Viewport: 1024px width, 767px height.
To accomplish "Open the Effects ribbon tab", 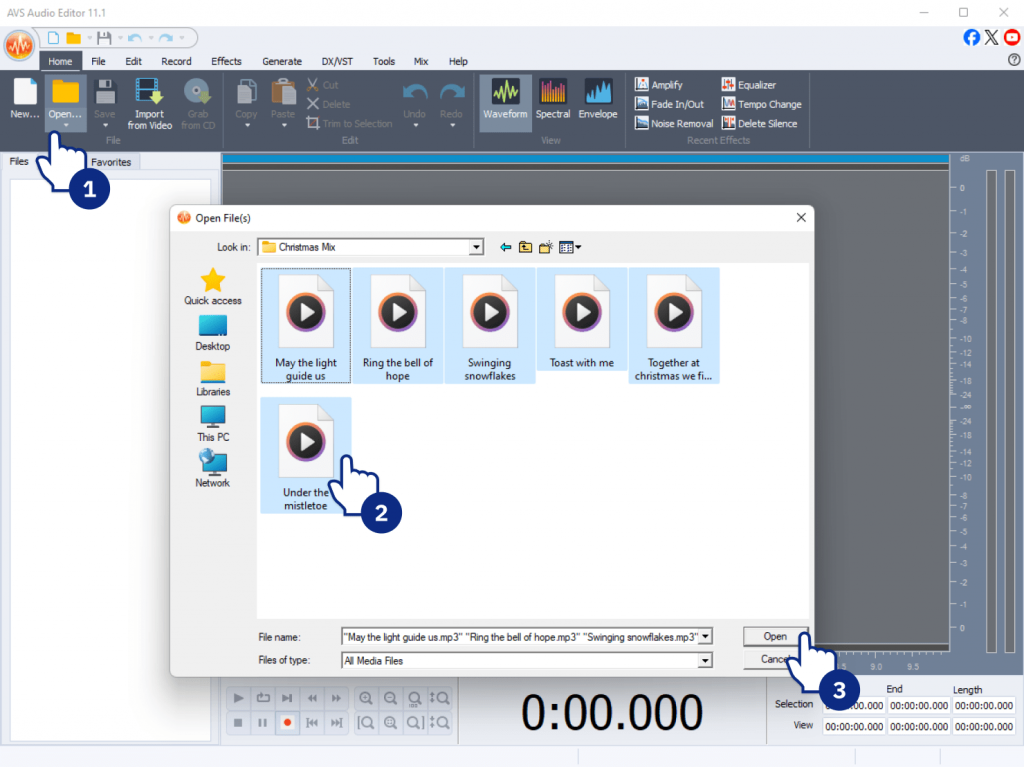I will point(226,61).
